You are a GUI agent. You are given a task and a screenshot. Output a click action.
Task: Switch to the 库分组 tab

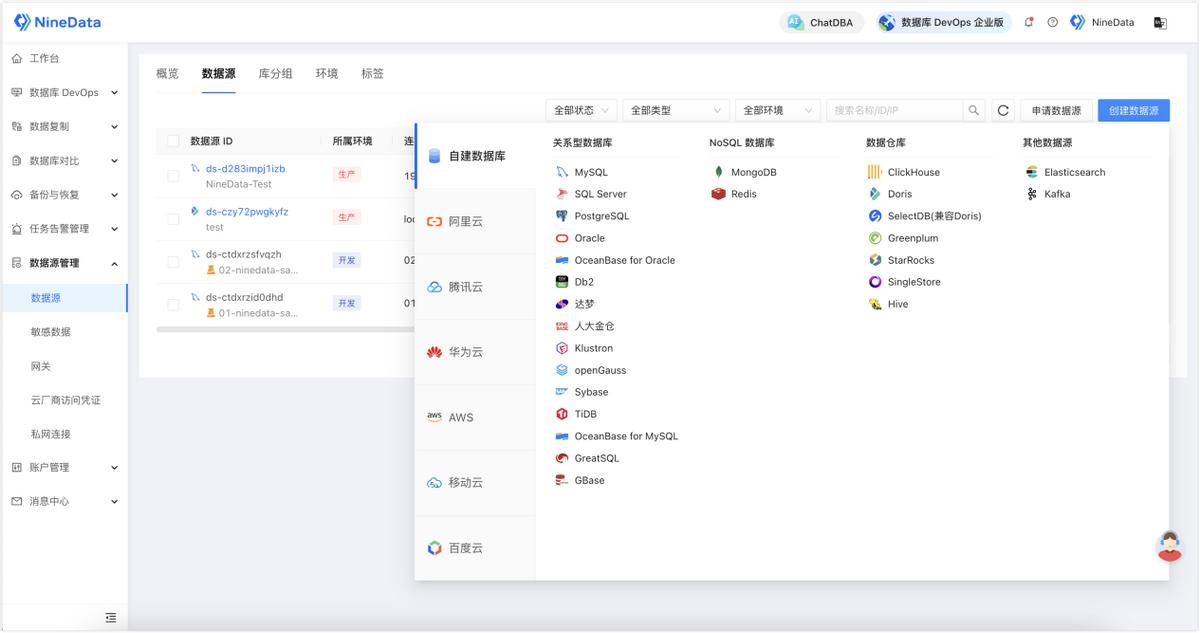point(275,74)
